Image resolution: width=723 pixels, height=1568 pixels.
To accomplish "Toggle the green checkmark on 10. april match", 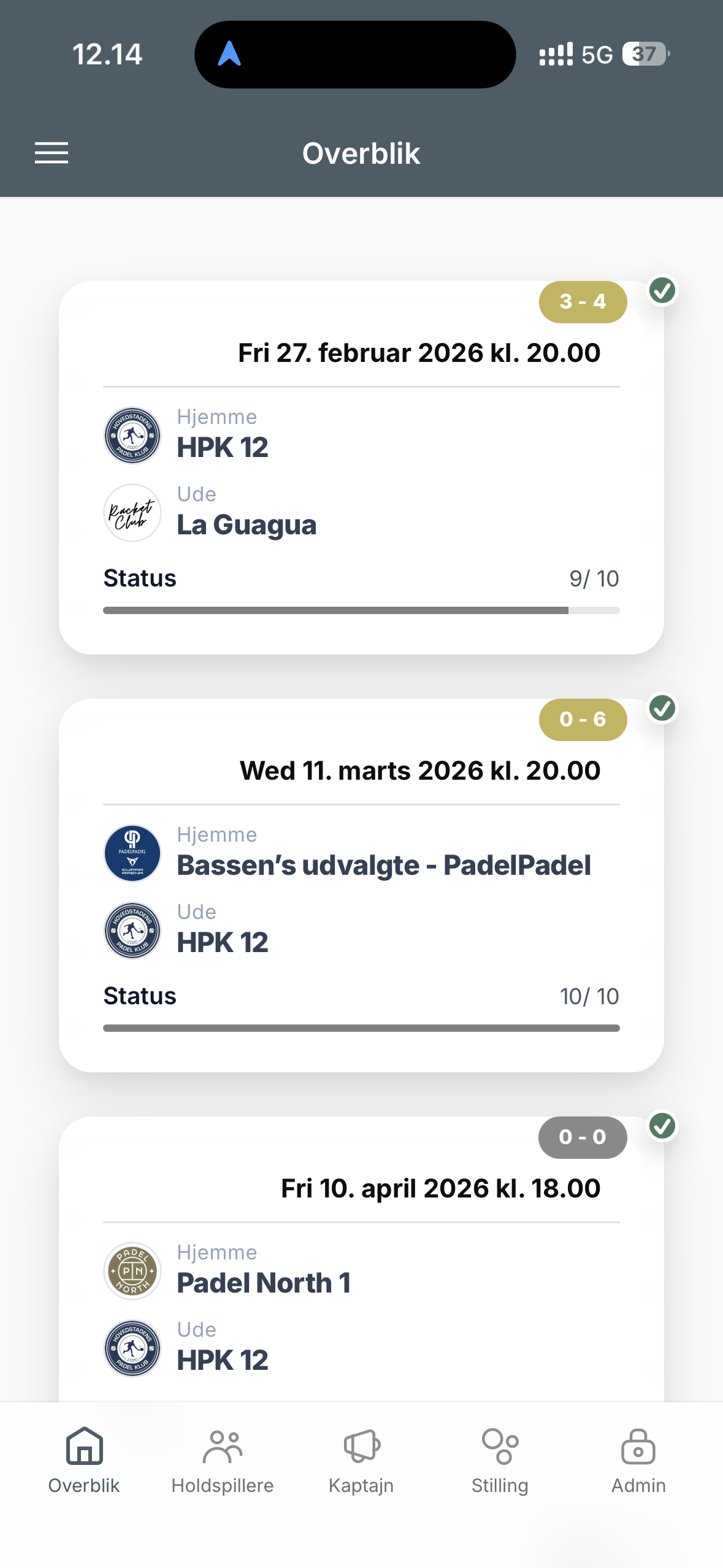I will pos(662,1126).
